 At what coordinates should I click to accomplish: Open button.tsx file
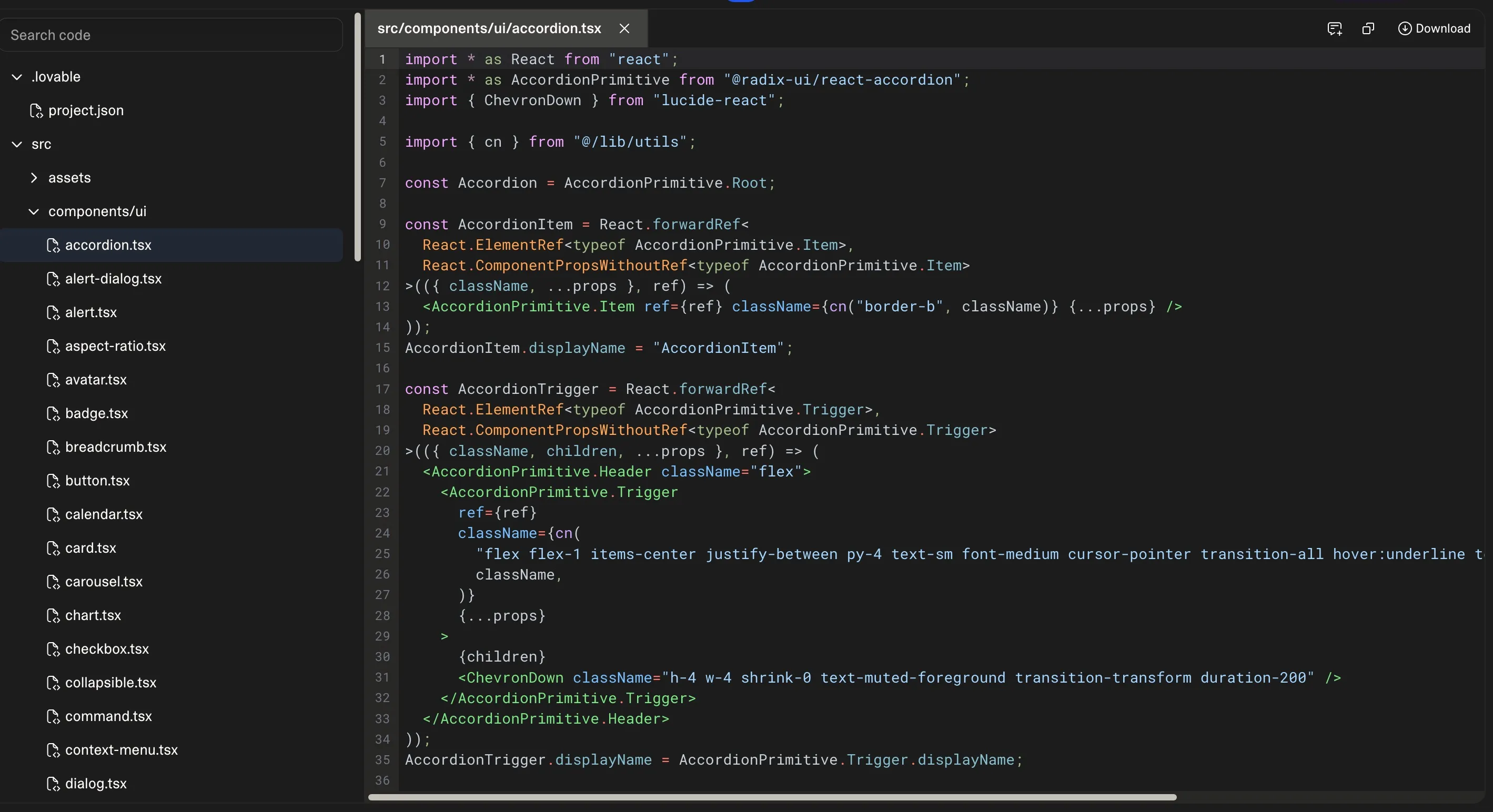click(x=97, y=481)
